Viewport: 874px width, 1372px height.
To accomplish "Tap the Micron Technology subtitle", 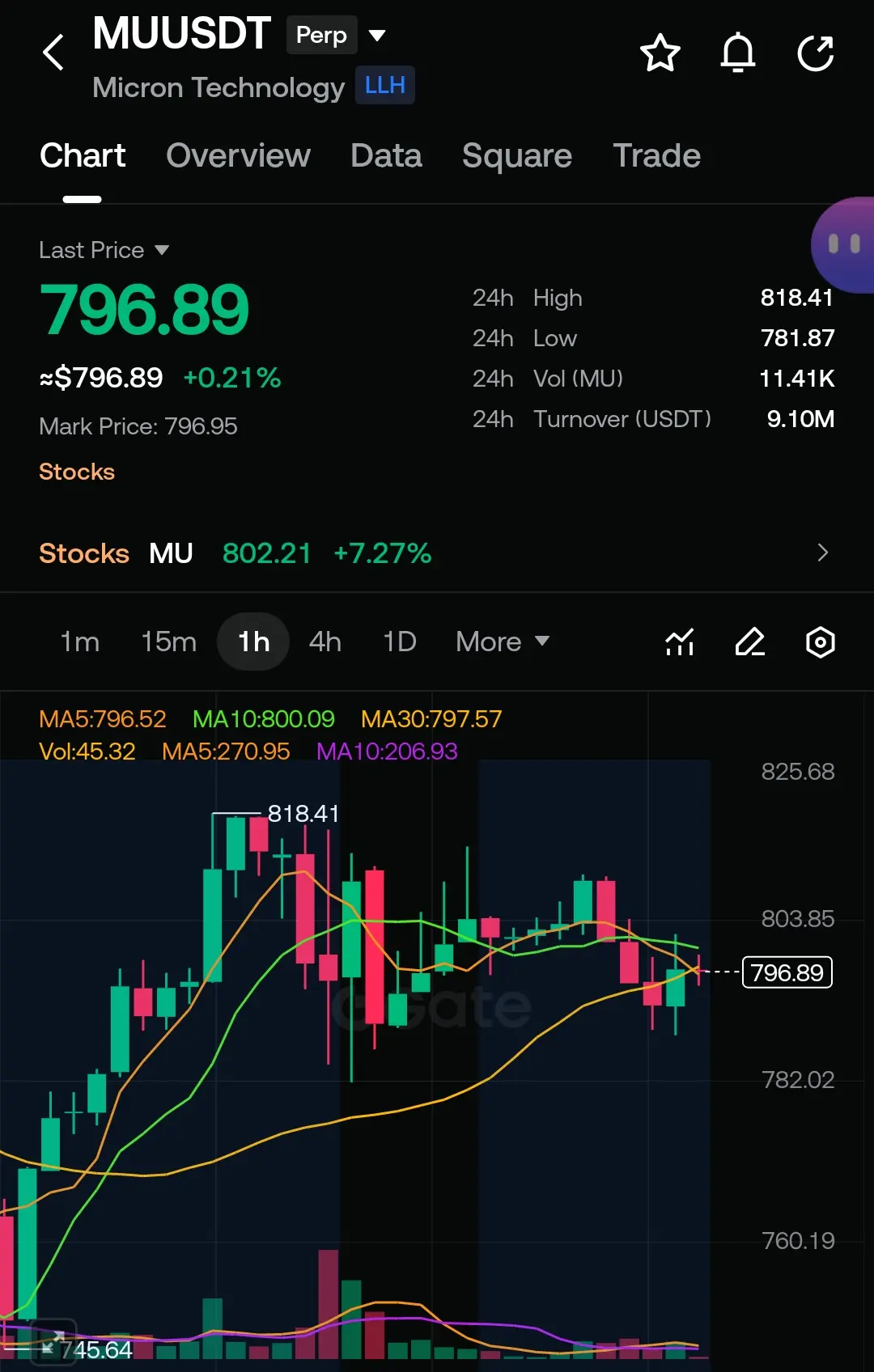I will (x=218, y=87).
